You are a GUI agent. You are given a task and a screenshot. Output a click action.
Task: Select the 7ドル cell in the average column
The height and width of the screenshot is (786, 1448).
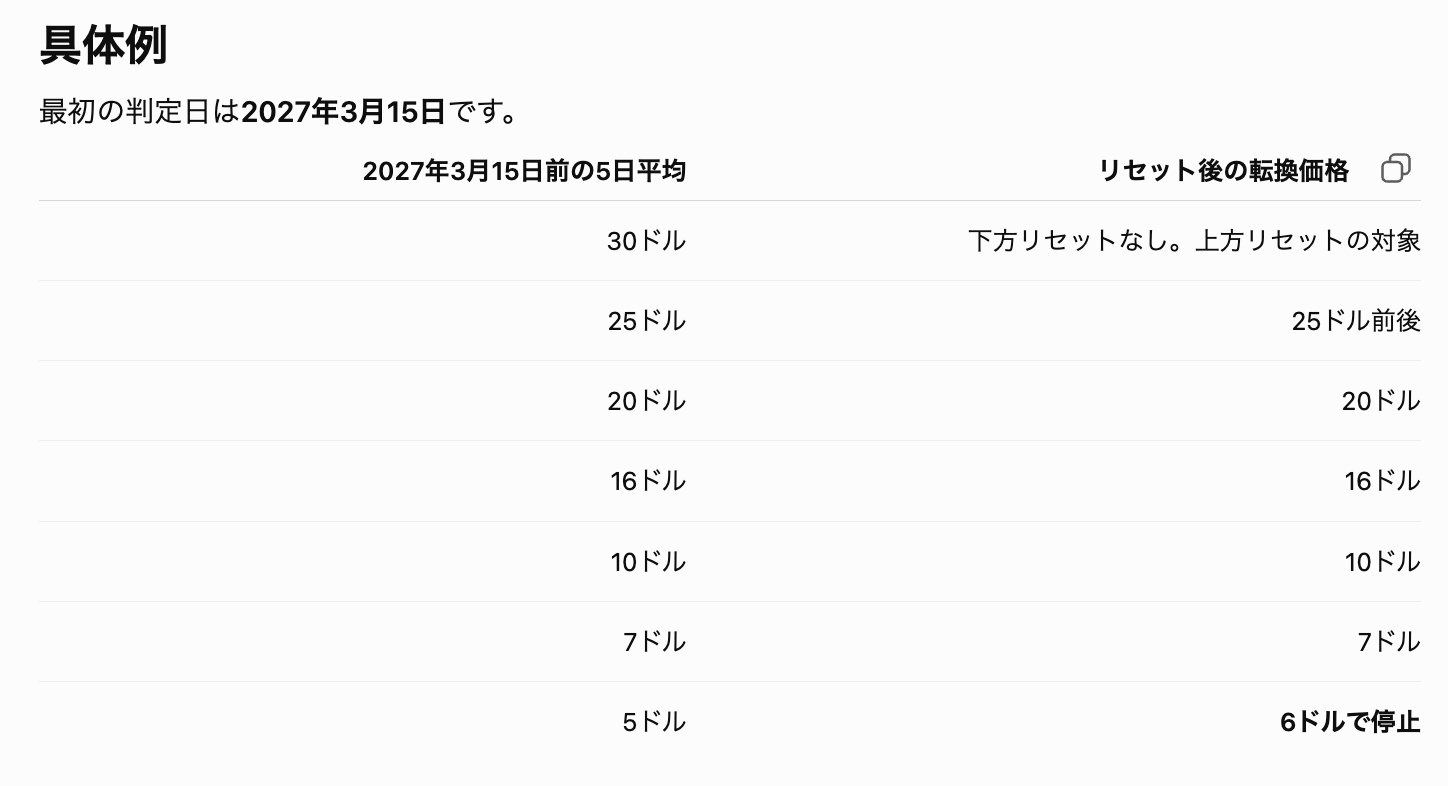(x=654, y=642)
